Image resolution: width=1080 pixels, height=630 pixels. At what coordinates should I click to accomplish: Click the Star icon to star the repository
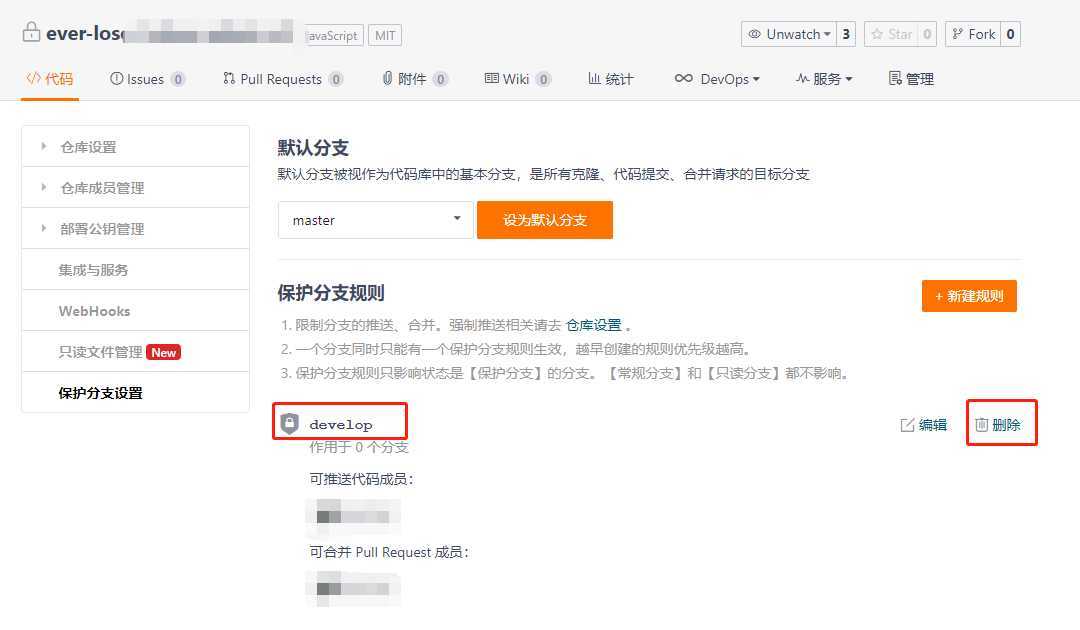coord(880,33)
